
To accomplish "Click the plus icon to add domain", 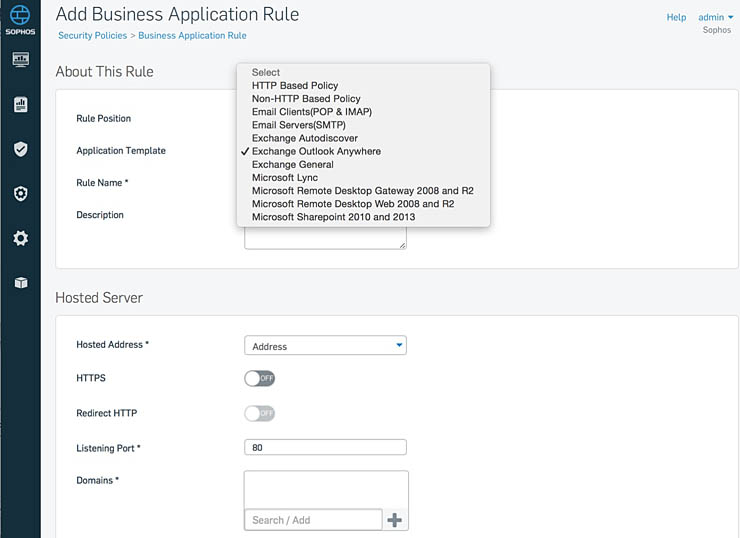I will (394, 520).
